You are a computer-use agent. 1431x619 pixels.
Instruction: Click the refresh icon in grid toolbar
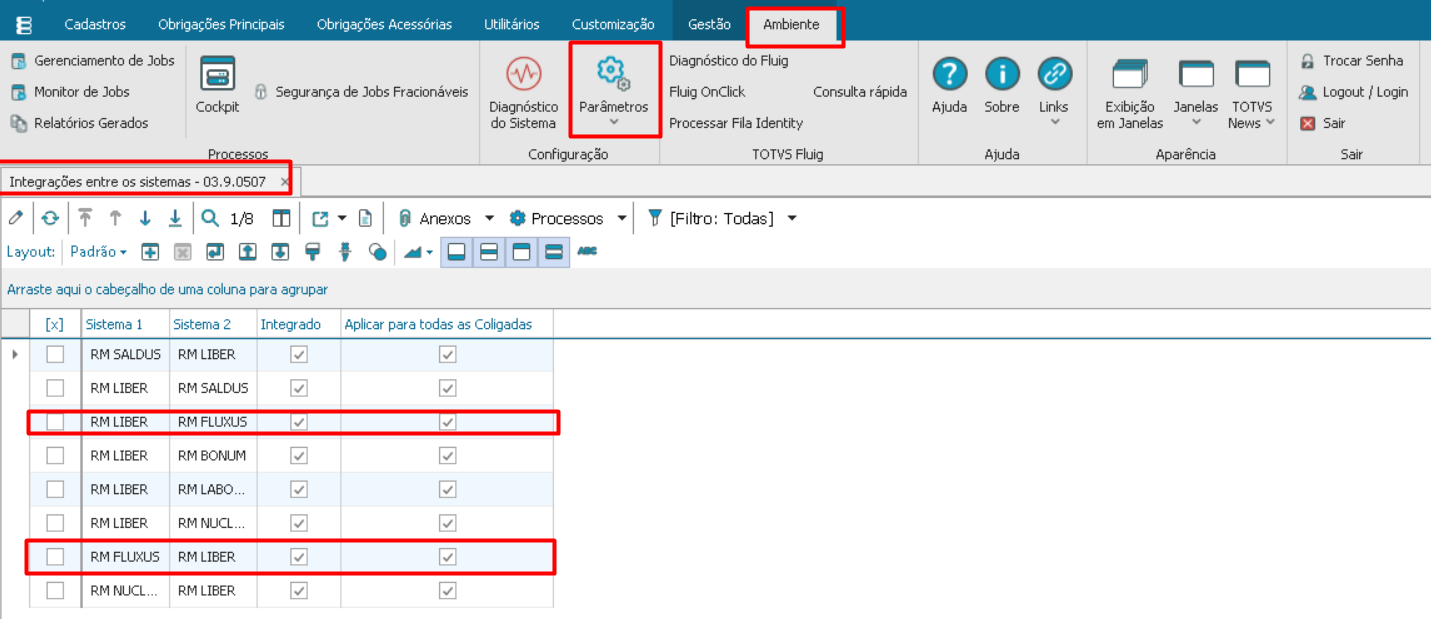[50, 218]
